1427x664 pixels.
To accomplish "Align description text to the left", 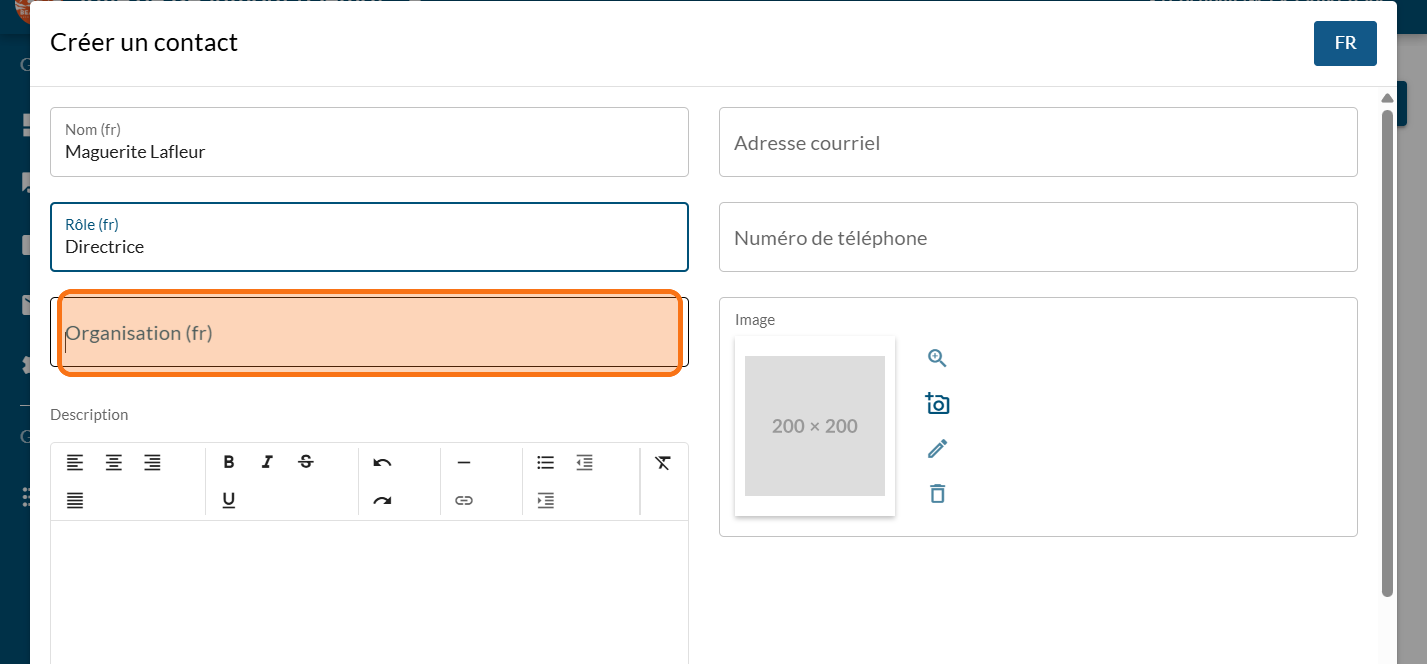I will tap(75, 463).
